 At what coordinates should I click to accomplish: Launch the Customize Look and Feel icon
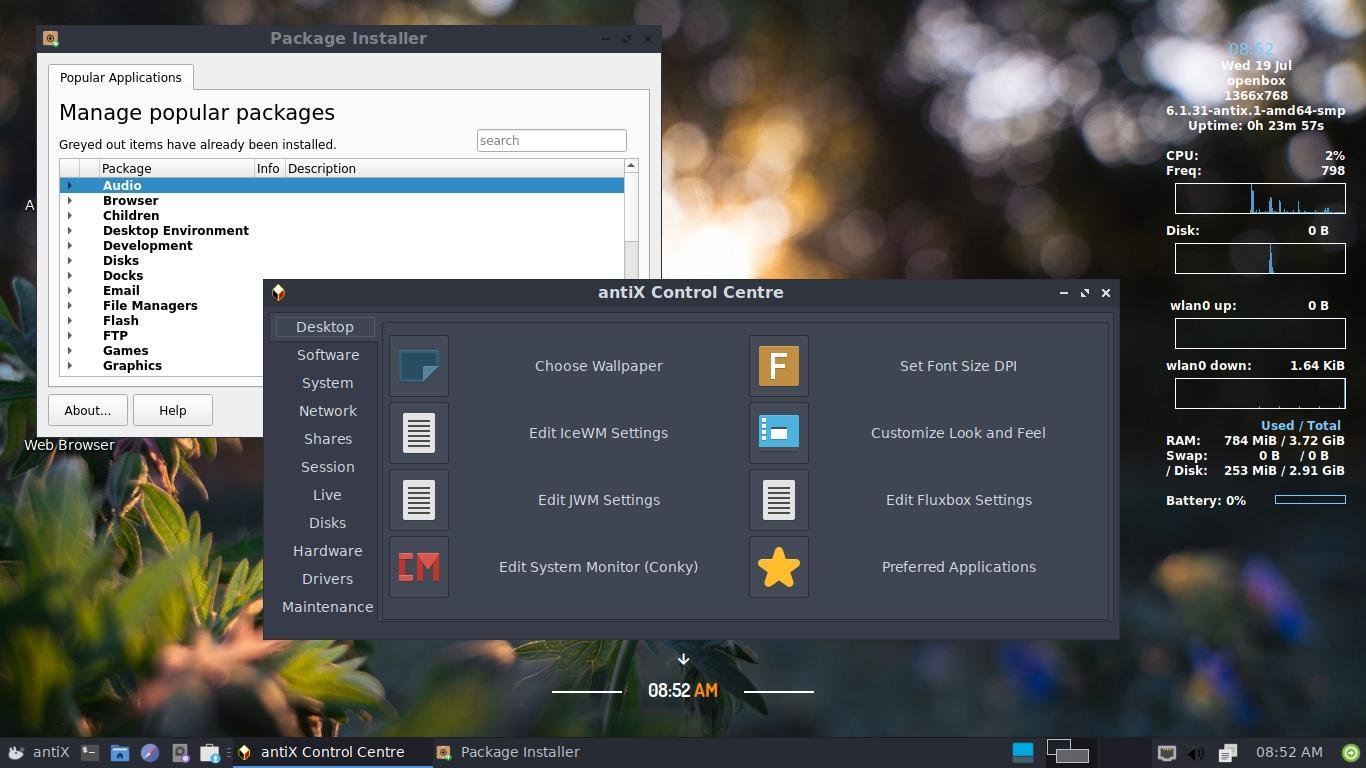pyautogui.click(x=779, y=433)
